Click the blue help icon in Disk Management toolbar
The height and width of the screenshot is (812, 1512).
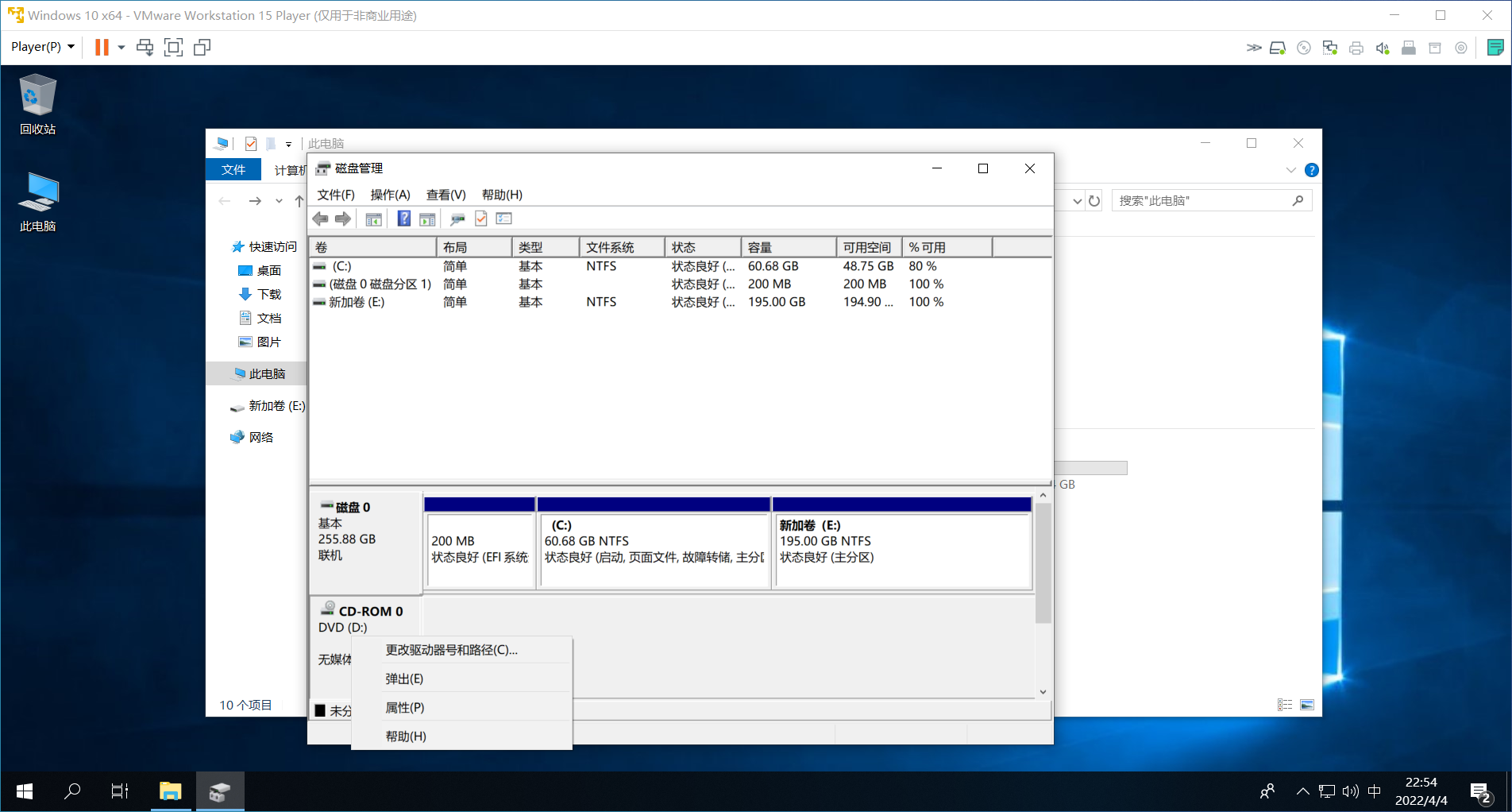(x=404, y=218)
